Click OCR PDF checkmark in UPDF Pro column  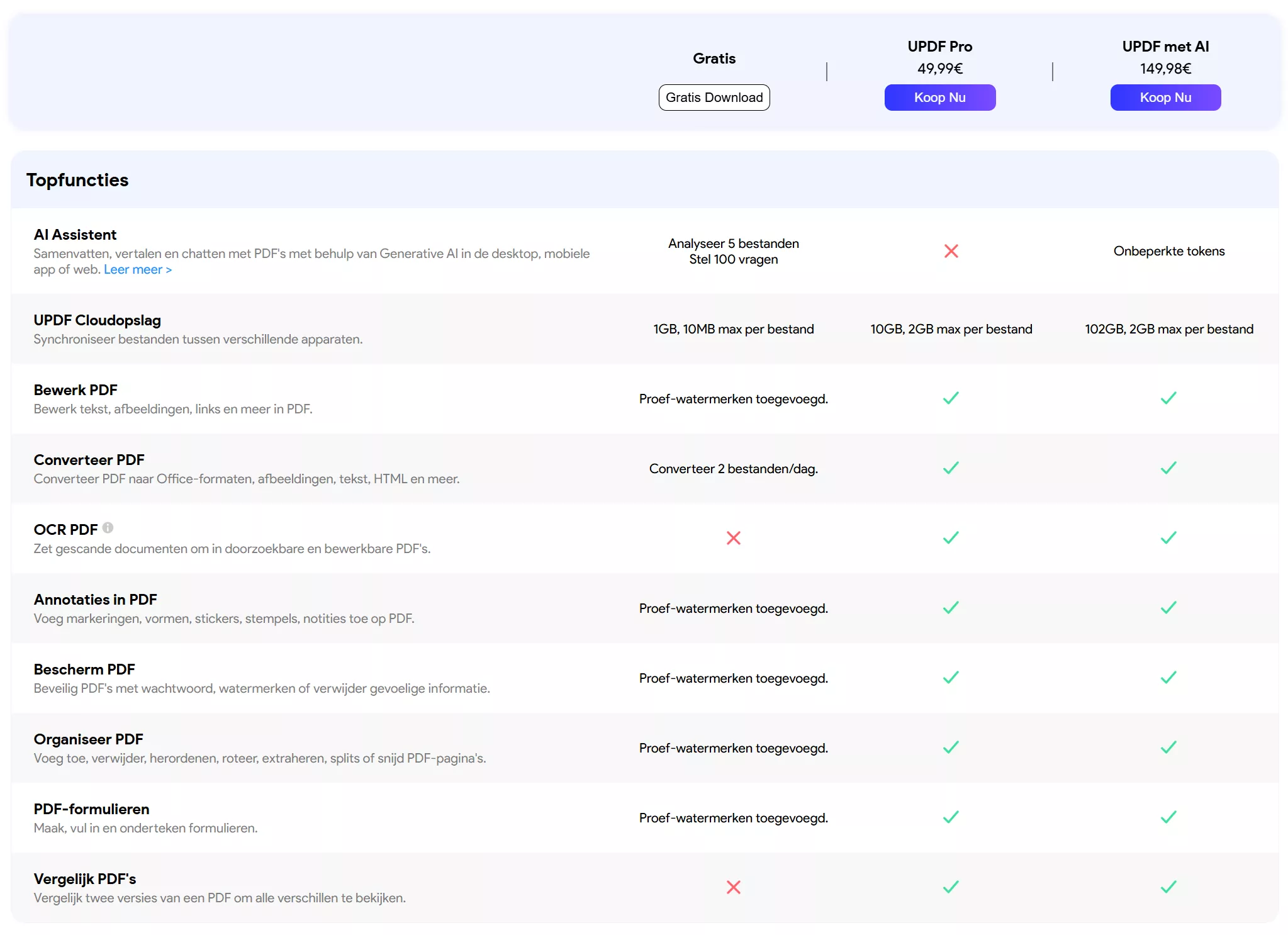[x=951, y=538]
